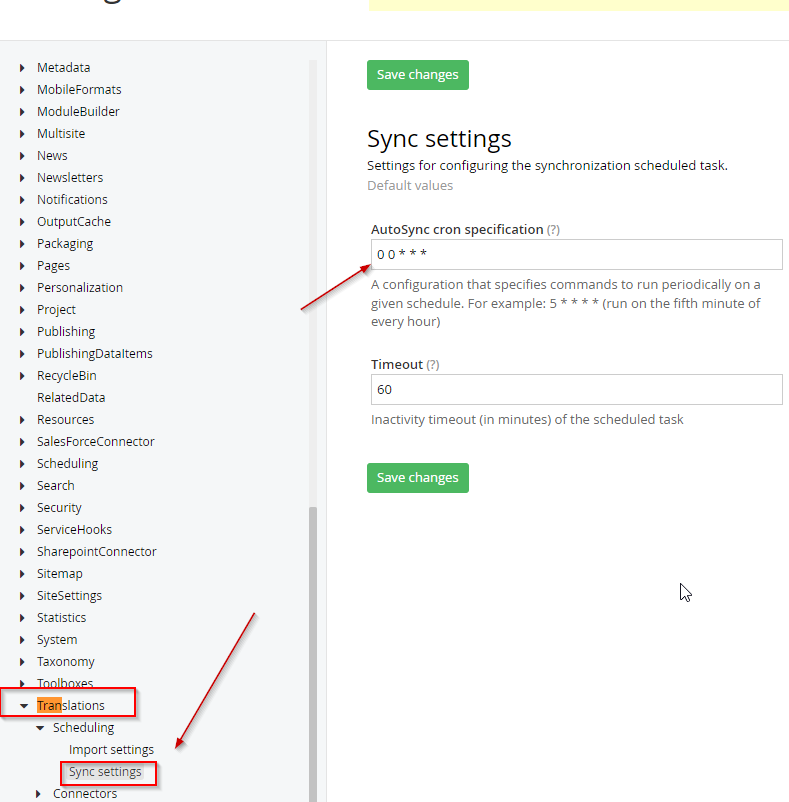Expand the ServiceHooks node arrow
This screenshot has height=802, width=789.
point(22,529)
